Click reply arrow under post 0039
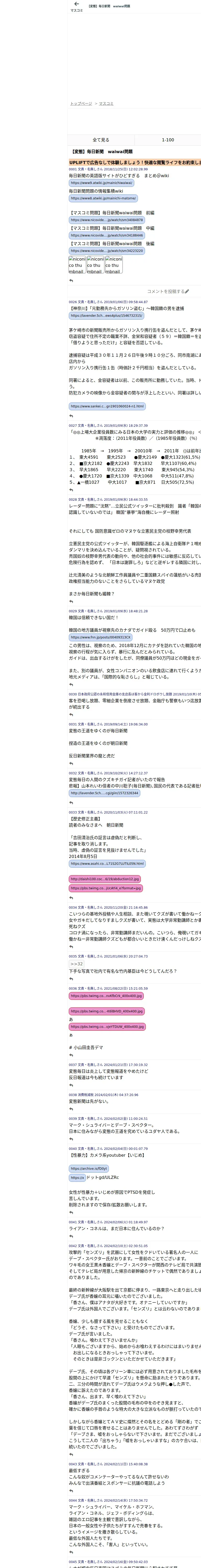 tap(71, 1139)
